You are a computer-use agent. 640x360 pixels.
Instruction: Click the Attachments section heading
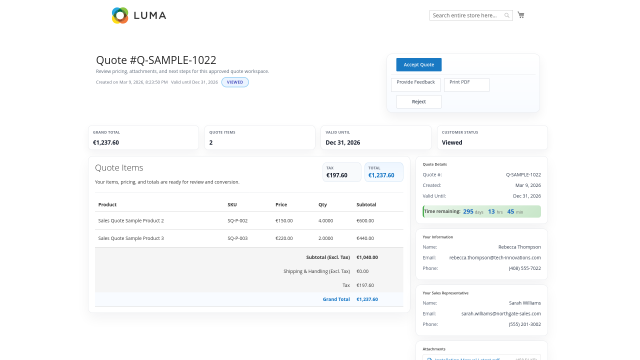coord(434,349)
